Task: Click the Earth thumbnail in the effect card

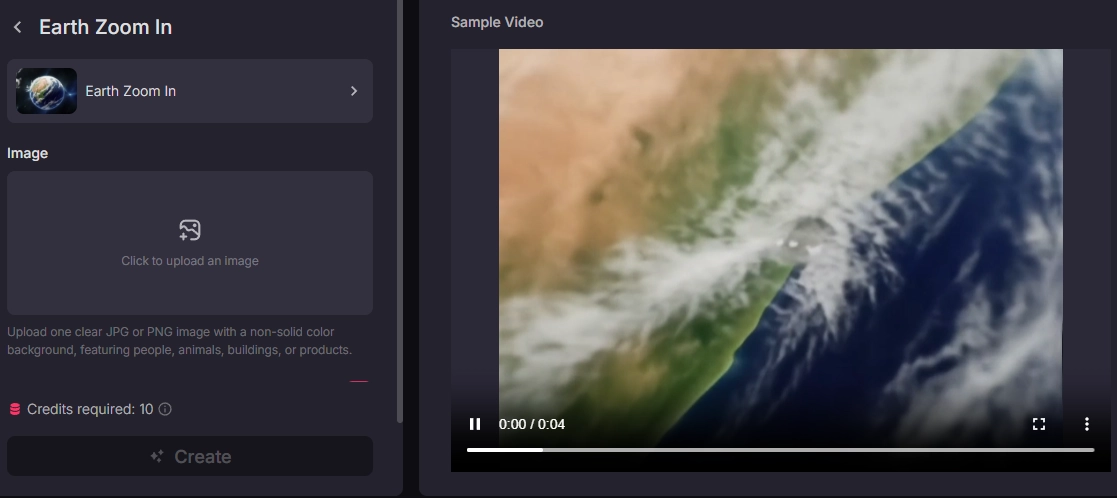Action: coord(46,91)
